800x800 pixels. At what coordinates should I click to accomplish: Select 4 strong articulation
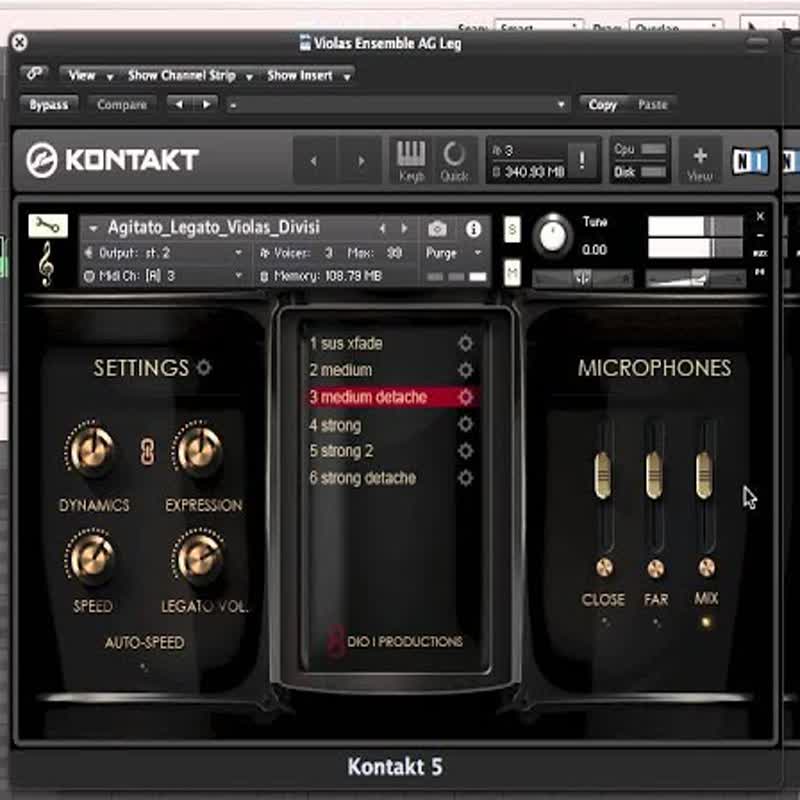point(335,424)
